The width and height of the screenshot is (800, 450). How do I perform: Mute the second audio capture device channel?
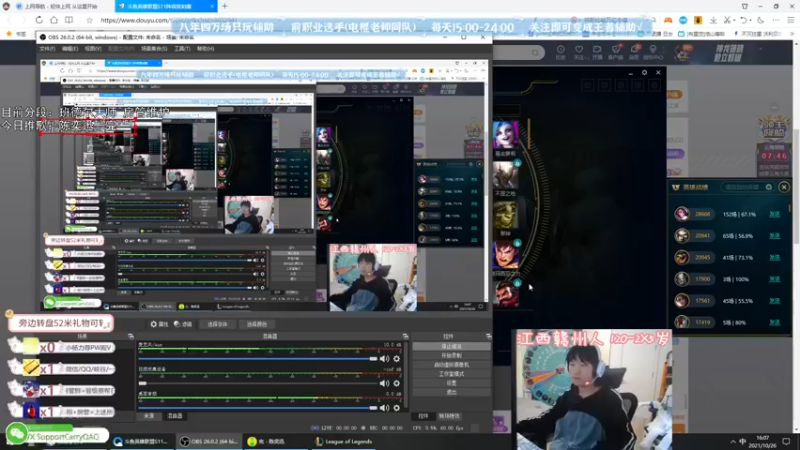click(x=385, y=383)
